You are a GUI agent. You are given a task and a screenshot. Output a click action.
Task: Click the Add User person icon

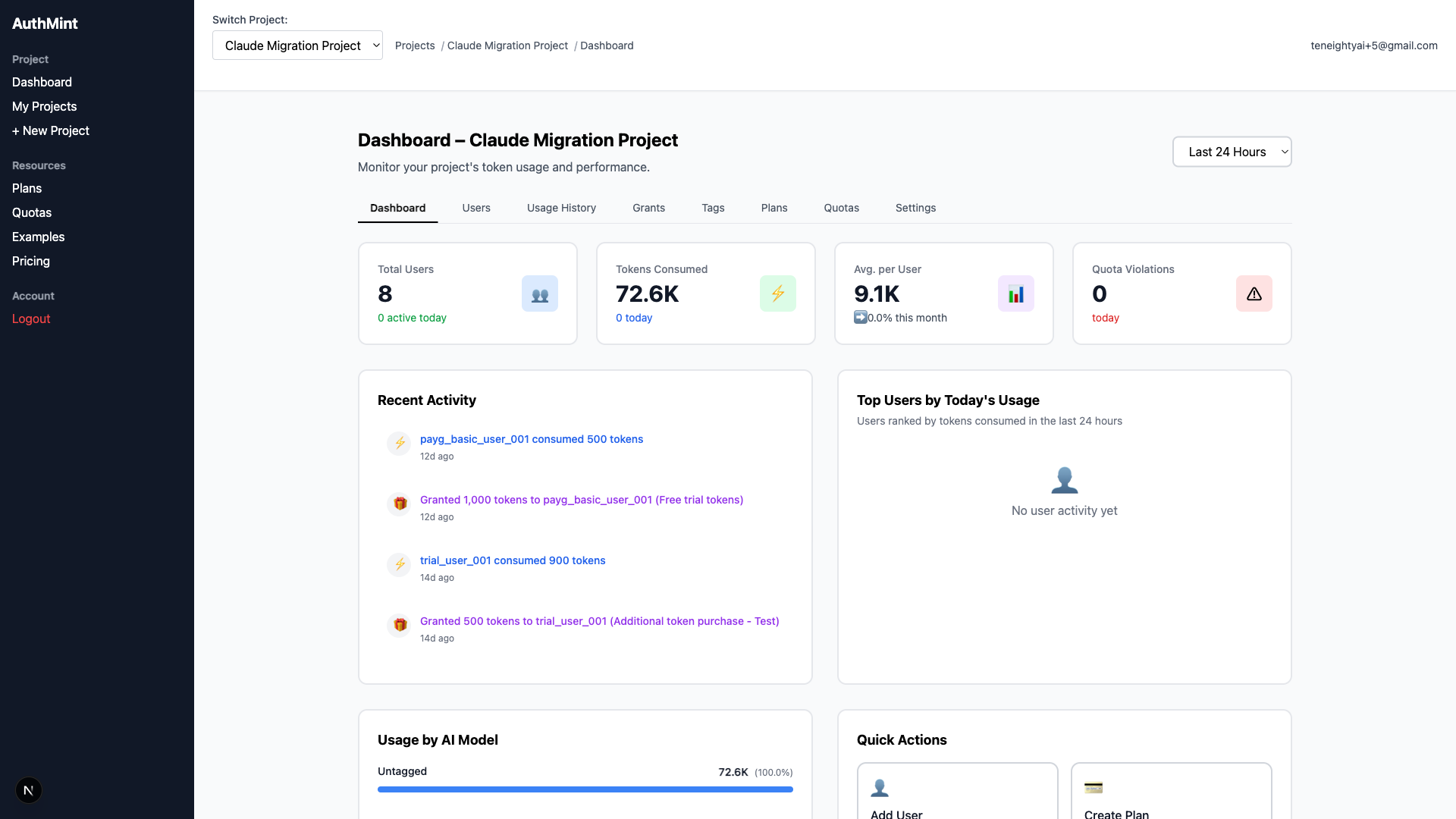click(x=880, y=788)
